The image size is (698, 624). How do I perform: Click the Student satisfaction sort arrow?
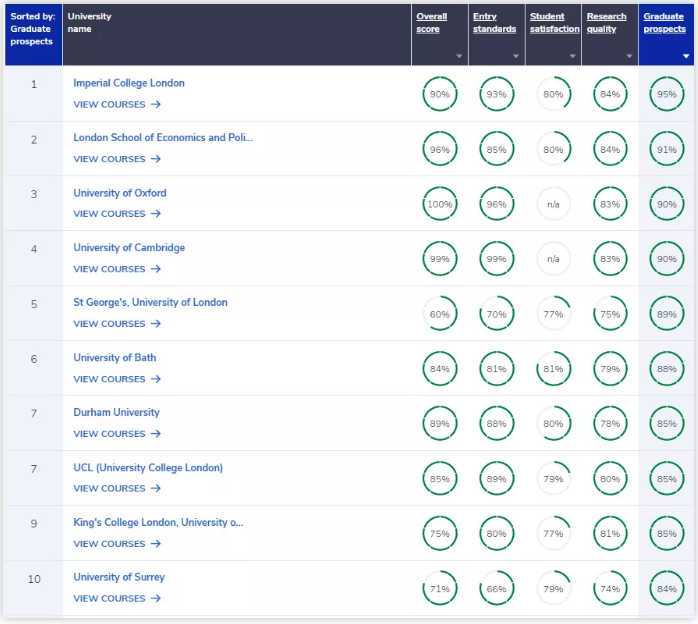pos(572,56)
